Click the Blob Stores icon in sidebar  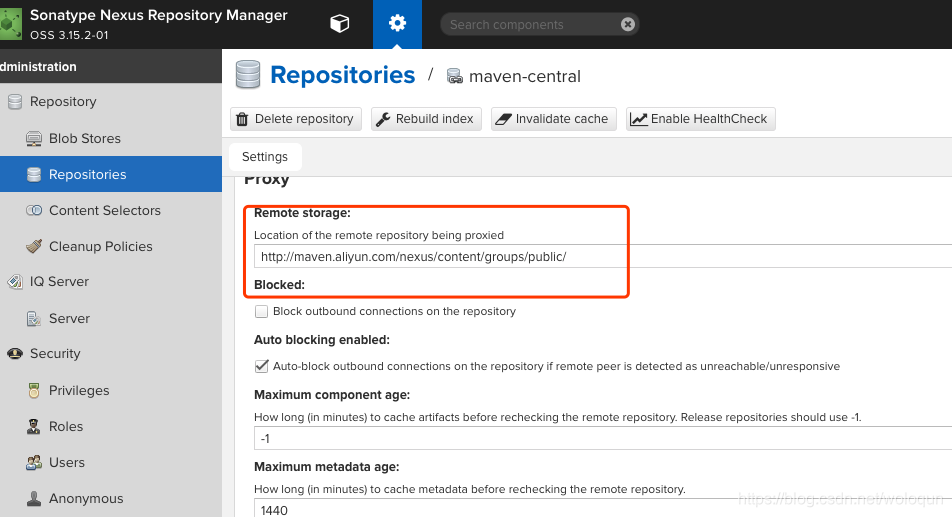[x=33, y=139]
